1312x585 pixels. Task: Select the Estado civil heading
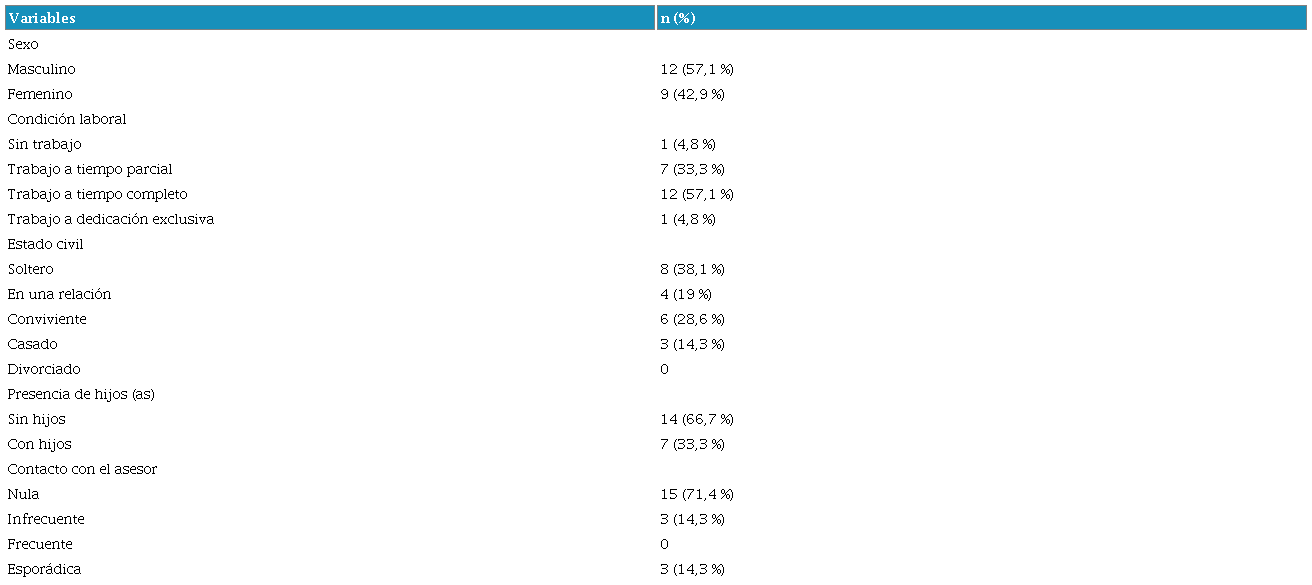click(x=45, y=244)
